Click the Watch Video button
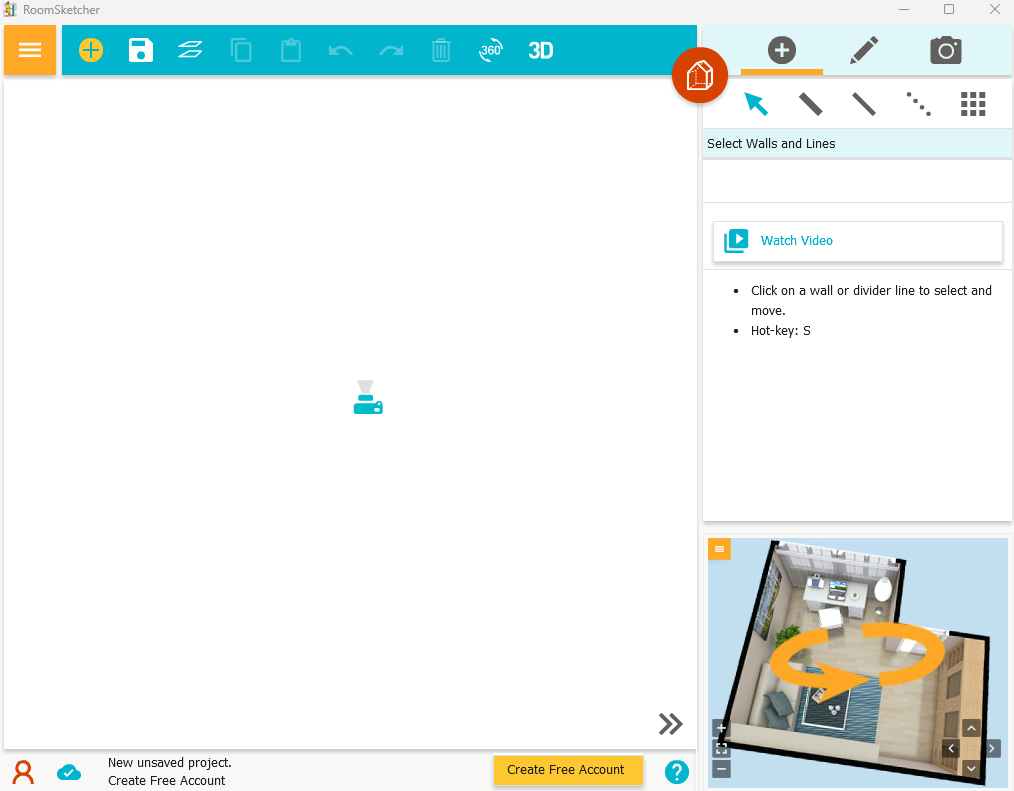This screenshot has height=791, width=1014. [858, 241]
